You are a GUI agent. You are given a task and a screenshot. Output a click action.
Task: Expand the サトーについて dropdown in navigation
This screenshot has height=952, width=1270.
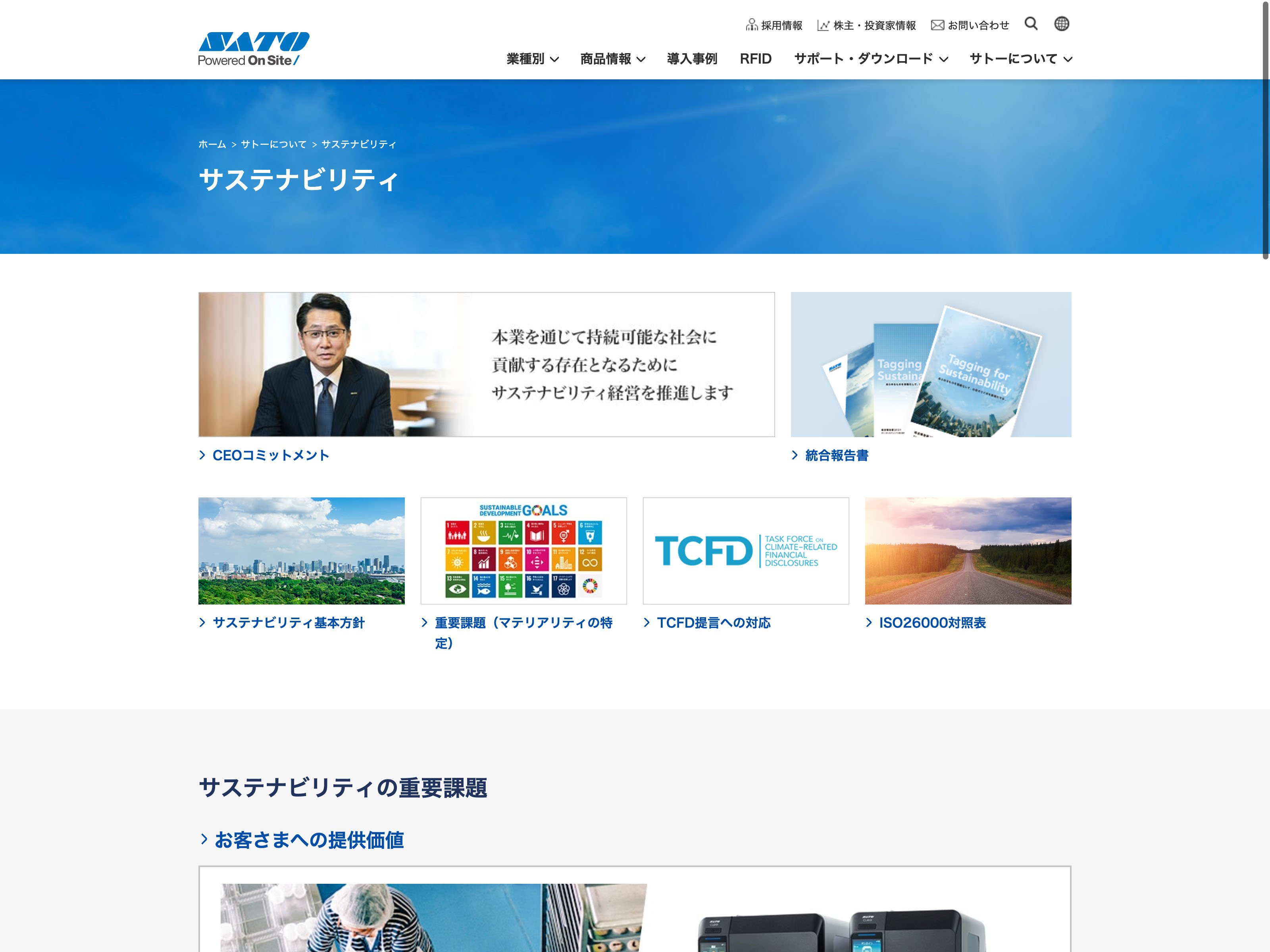pyautogui.click(x=1020, y=59)
